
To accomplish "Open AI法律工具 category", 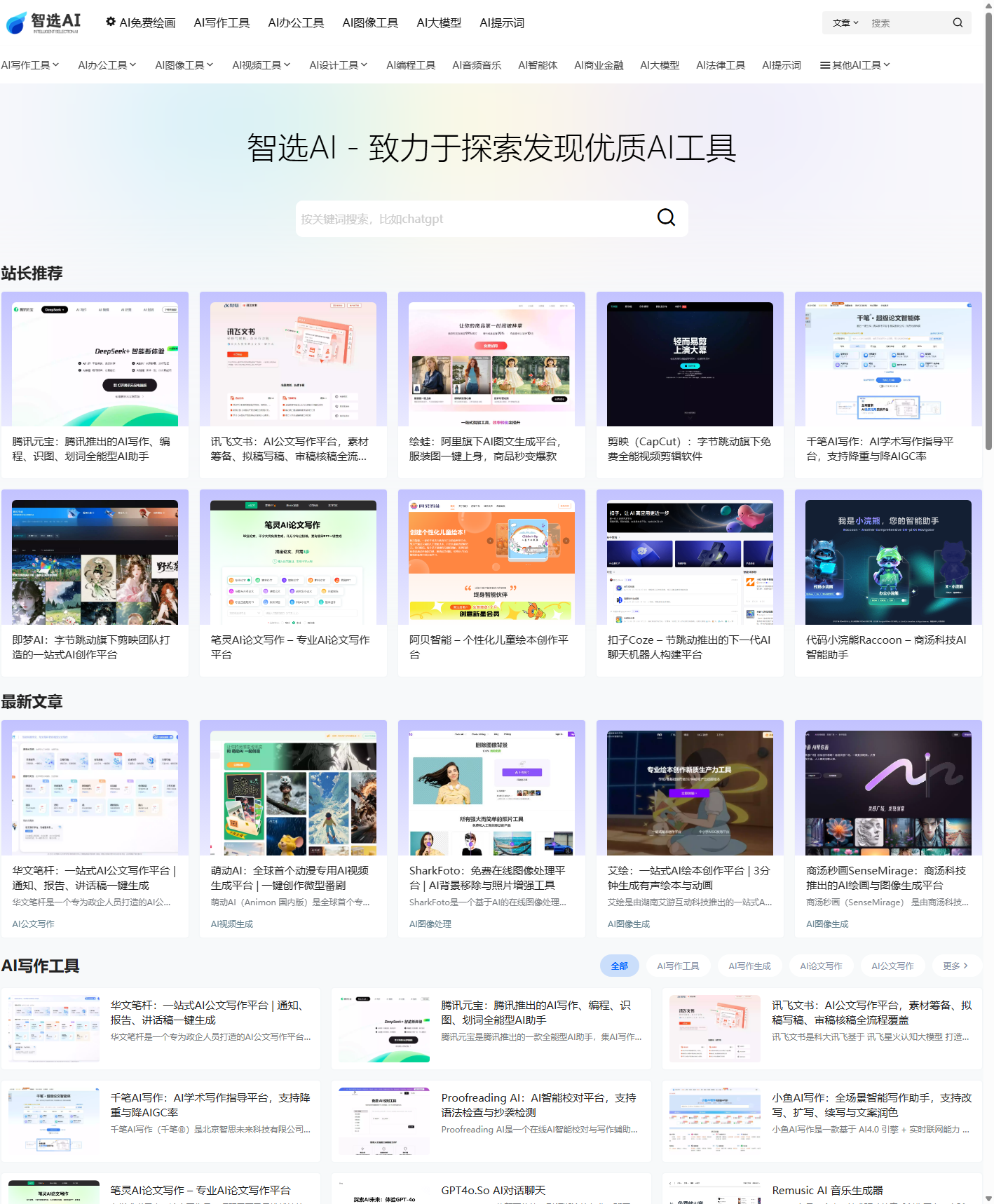I will click(721, 65).
